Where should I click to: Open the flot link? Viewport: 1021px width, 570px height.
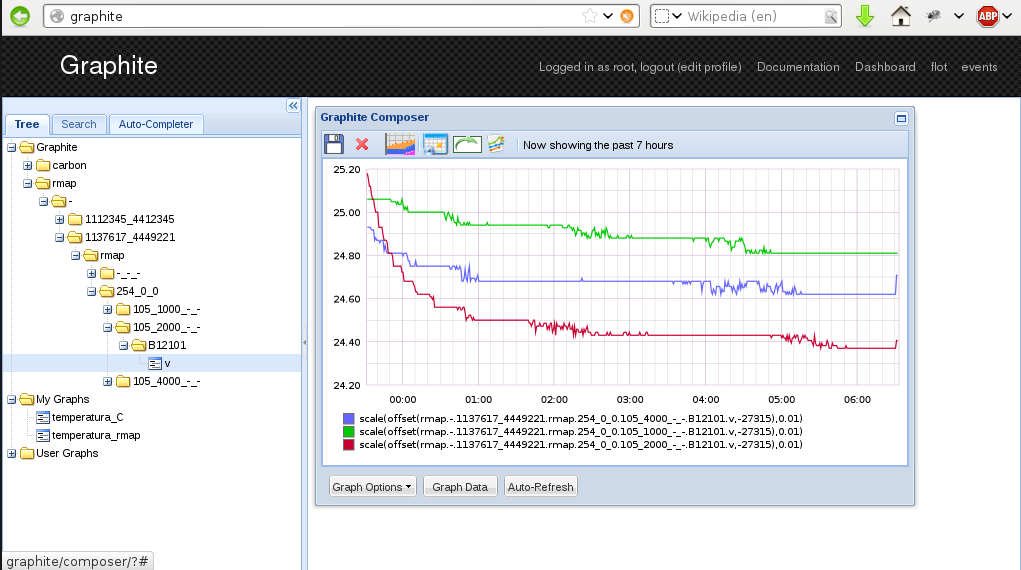[938, 67]
